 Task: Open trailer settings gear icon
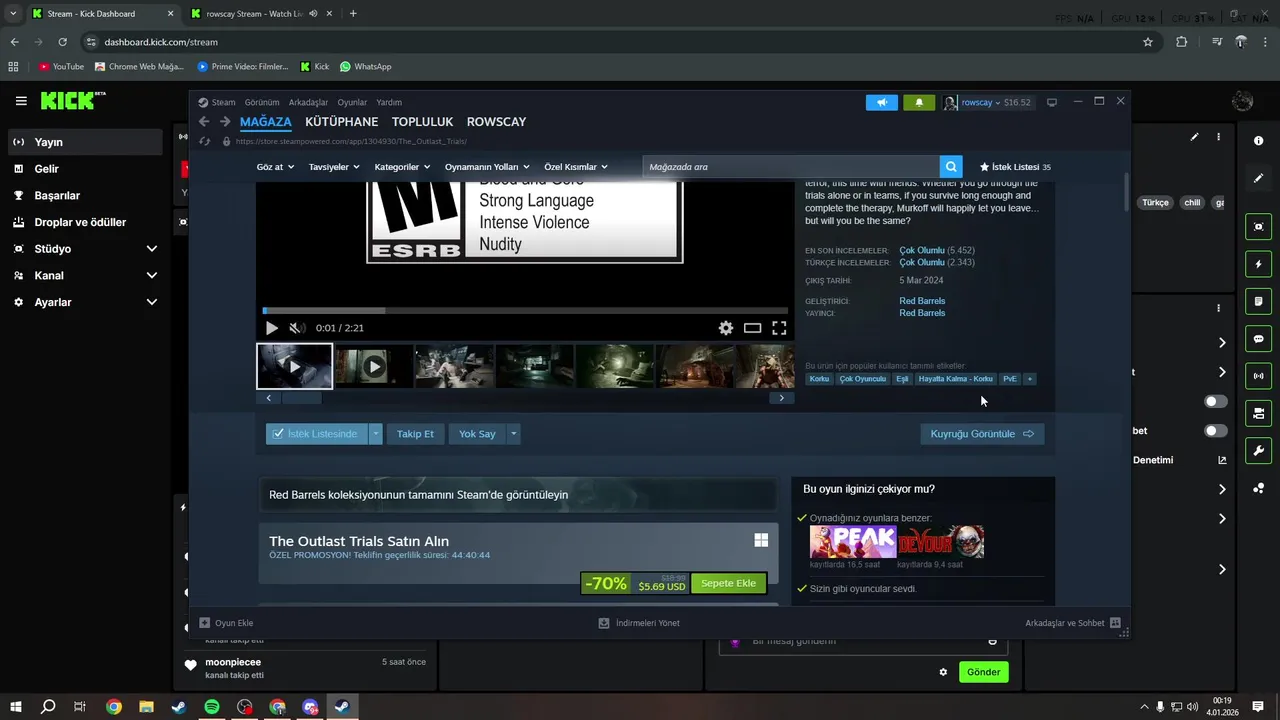pos(726,328)
